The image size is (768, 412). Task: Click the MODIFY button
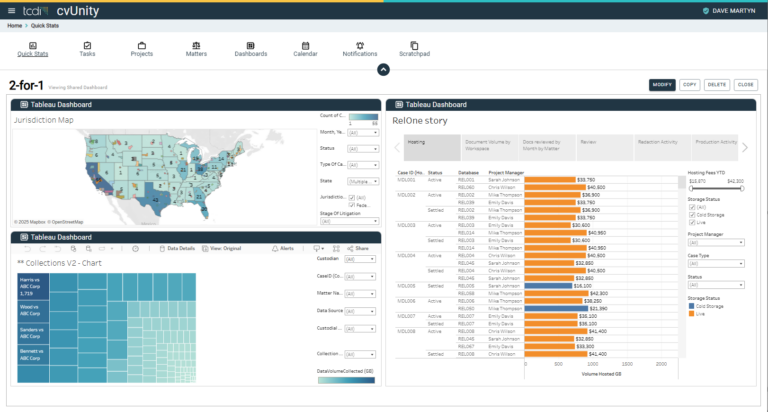point(661,85)
